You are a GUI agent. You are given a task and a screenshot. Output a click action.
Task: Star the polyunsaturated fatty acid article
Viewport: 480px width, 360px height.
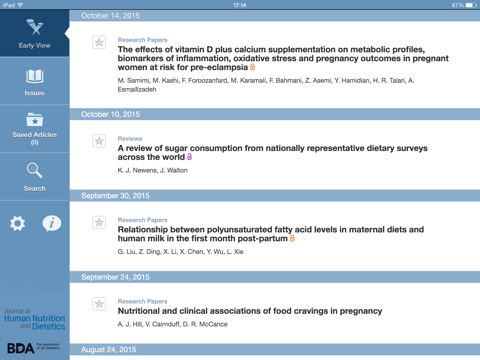99,222
